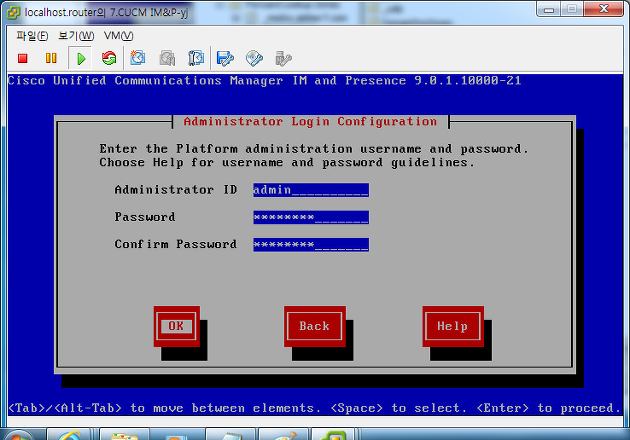
Task: Open the file explorer folder taskbar icon
Action: point(125,436)
